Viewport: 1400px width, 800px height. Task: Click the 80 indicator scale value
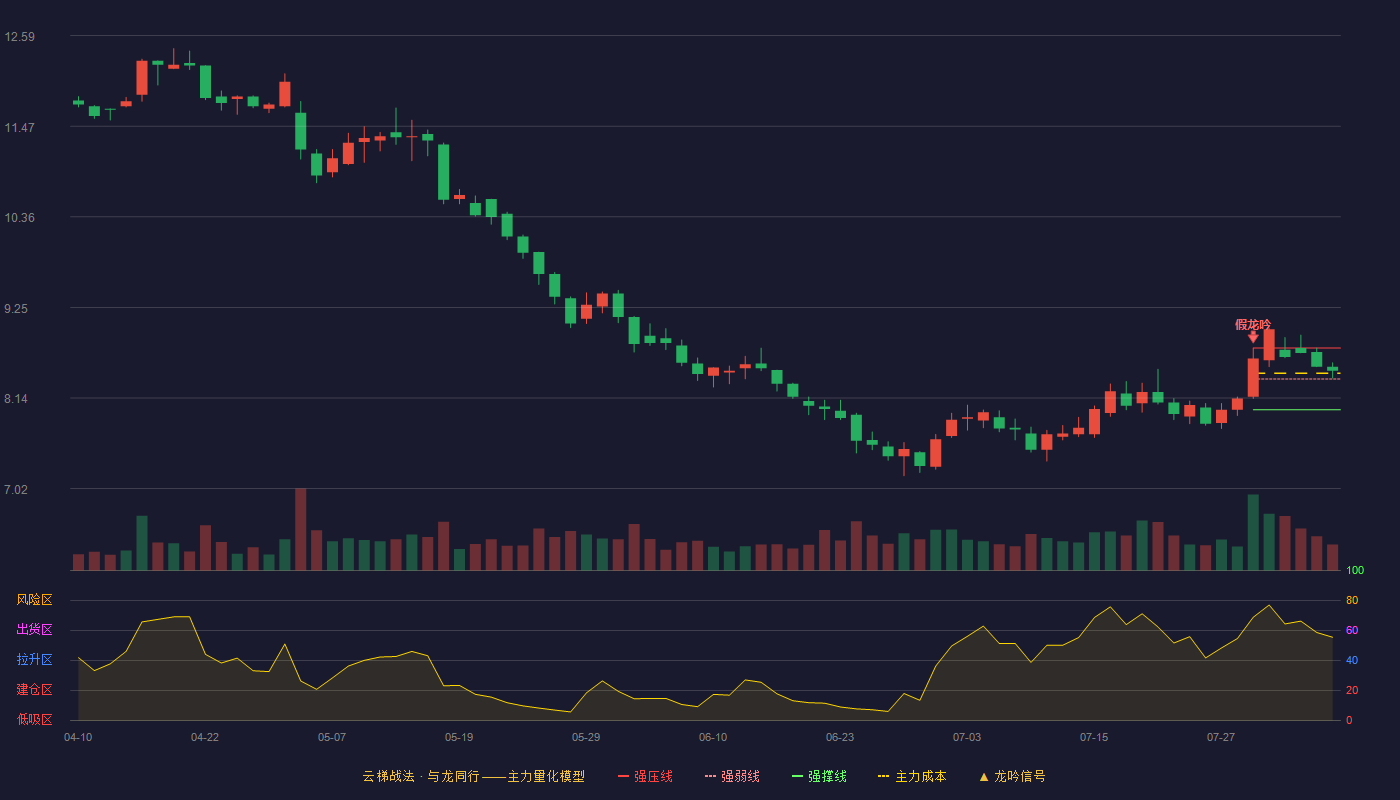tap(1352, 600)
